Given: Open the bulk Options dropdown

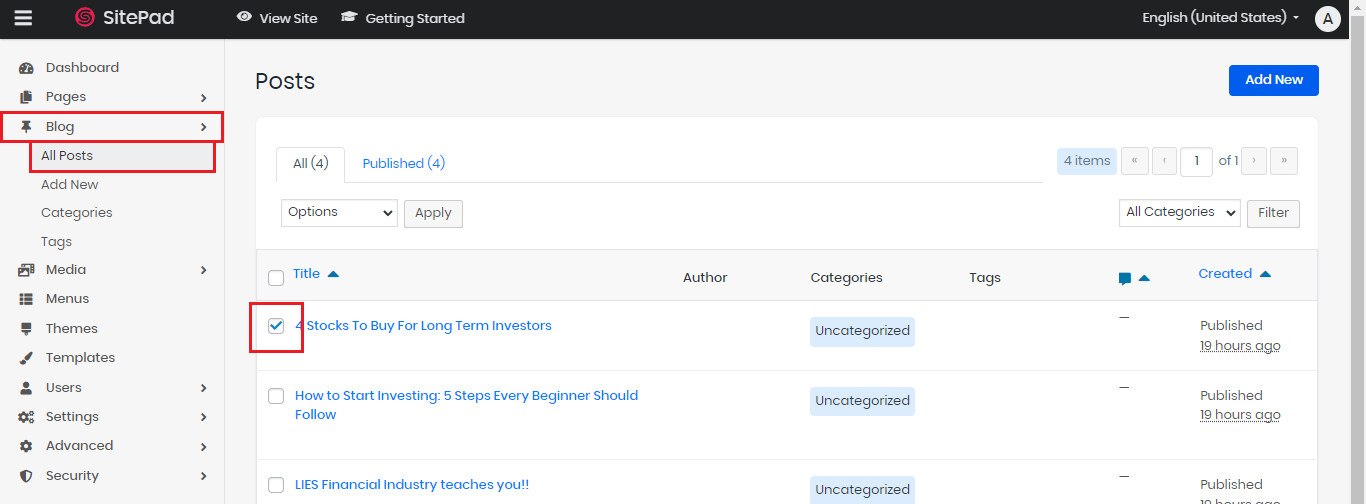Looking at the screenshot, I should [339, 212].
